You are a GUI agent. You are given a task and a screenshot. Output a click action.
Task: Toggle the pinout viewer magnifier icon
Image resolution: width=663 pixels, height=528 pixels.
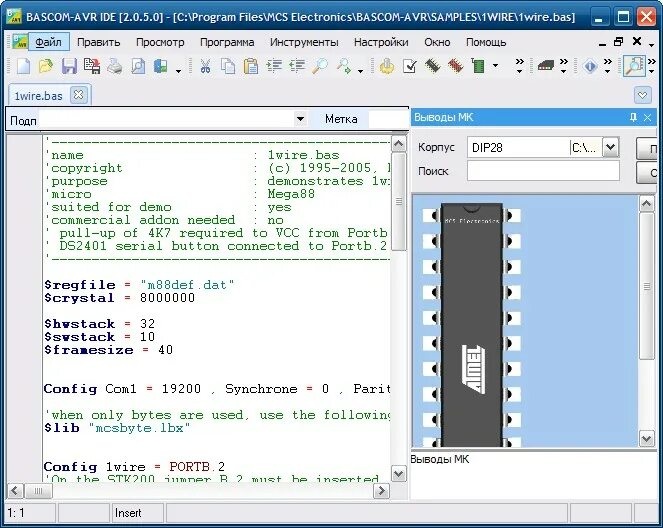(634, 66)
